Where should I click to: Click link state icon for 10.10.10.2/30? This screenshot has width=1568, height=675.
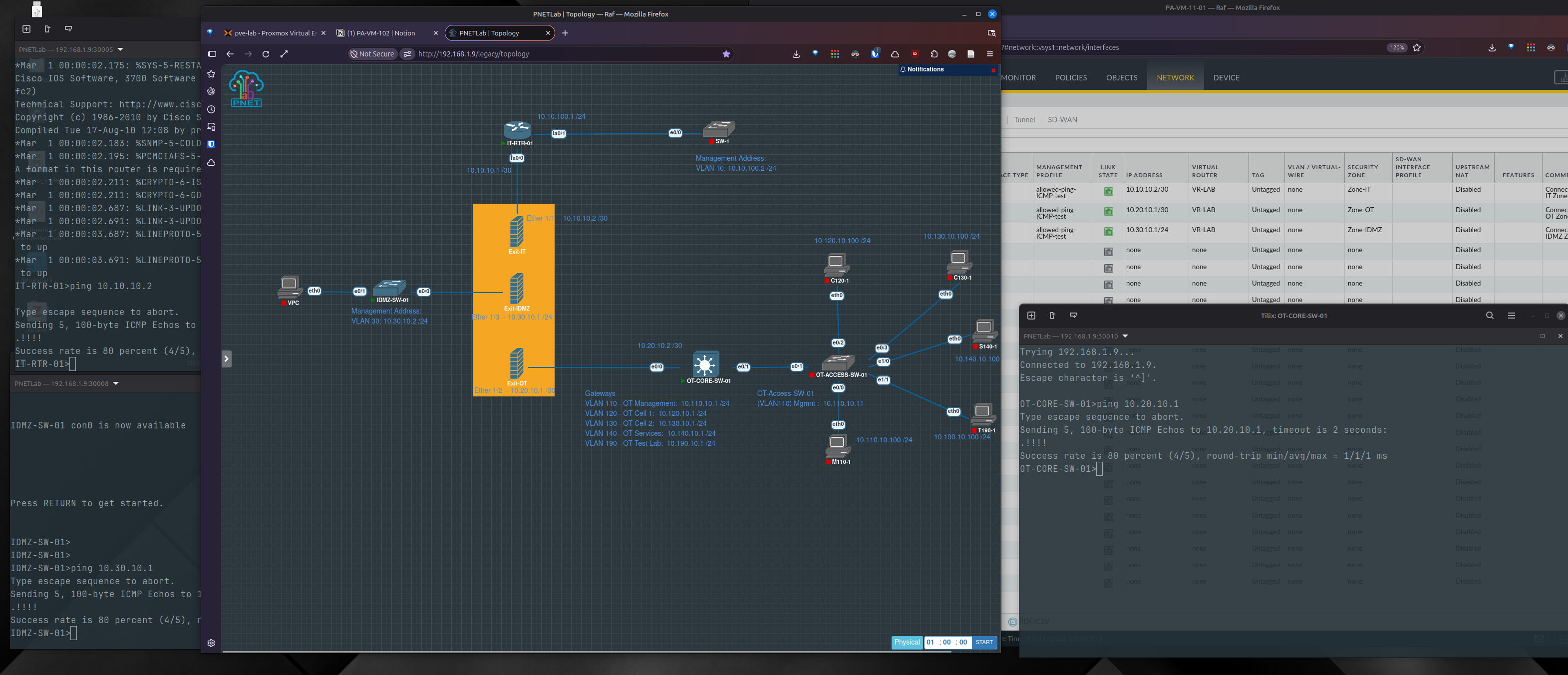pyautogui.click(x=1108, y=192)
